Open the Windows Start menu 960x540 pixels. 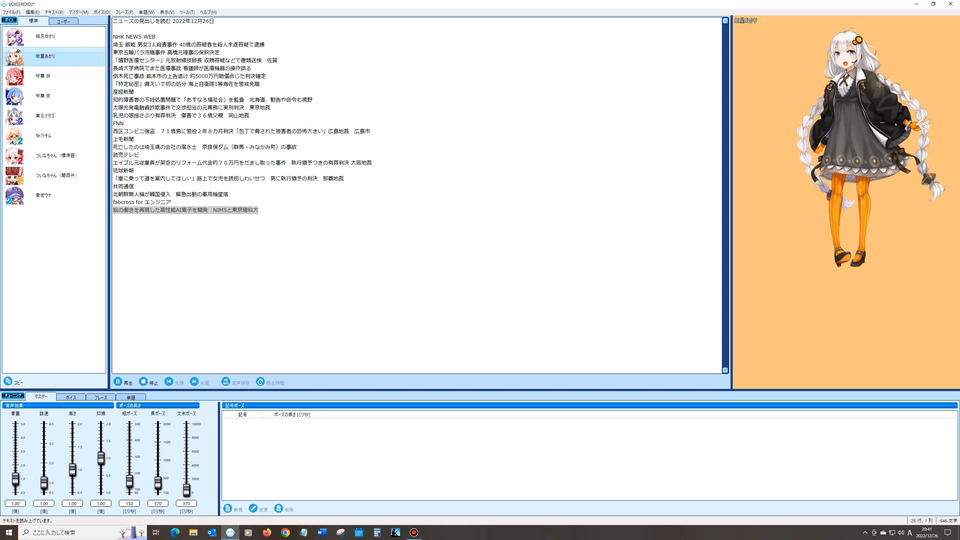pos(9,533)
